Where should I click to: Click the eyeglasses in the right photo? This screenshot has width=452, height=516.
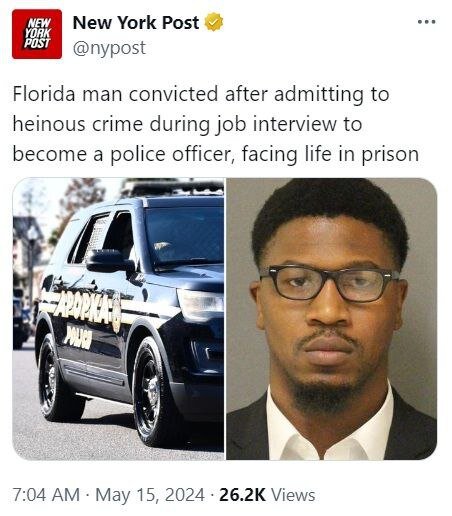tap(329, 282)
